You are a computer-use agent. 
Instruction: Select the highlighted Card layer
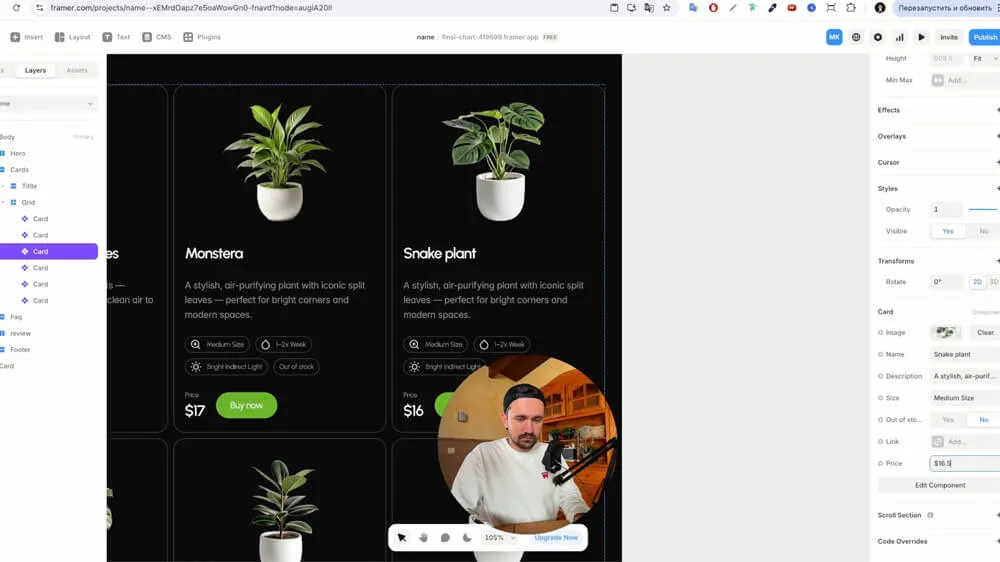pos(48,251)
